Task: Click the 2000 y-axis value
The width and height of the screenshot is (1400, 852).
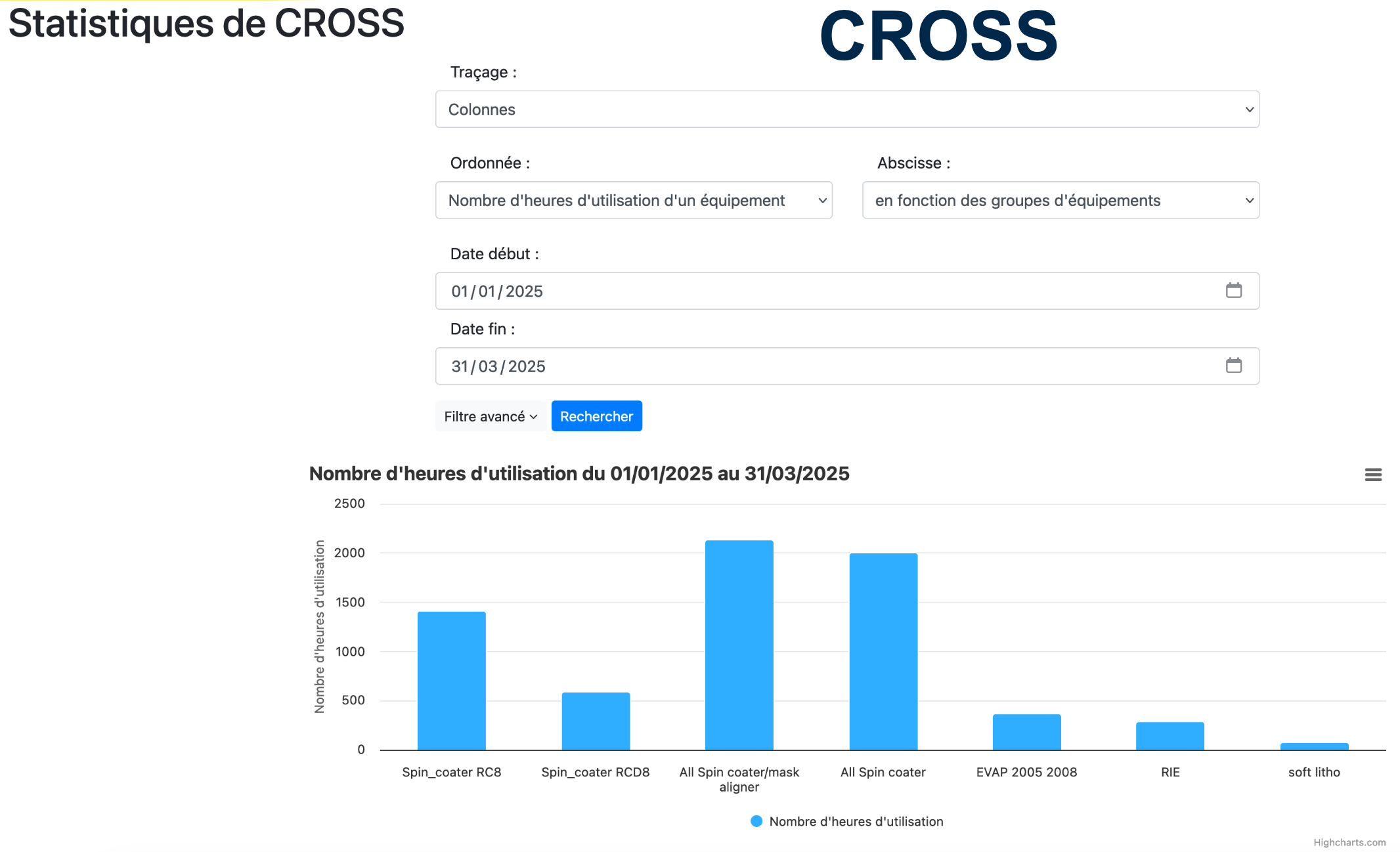Action: (349, 553)
